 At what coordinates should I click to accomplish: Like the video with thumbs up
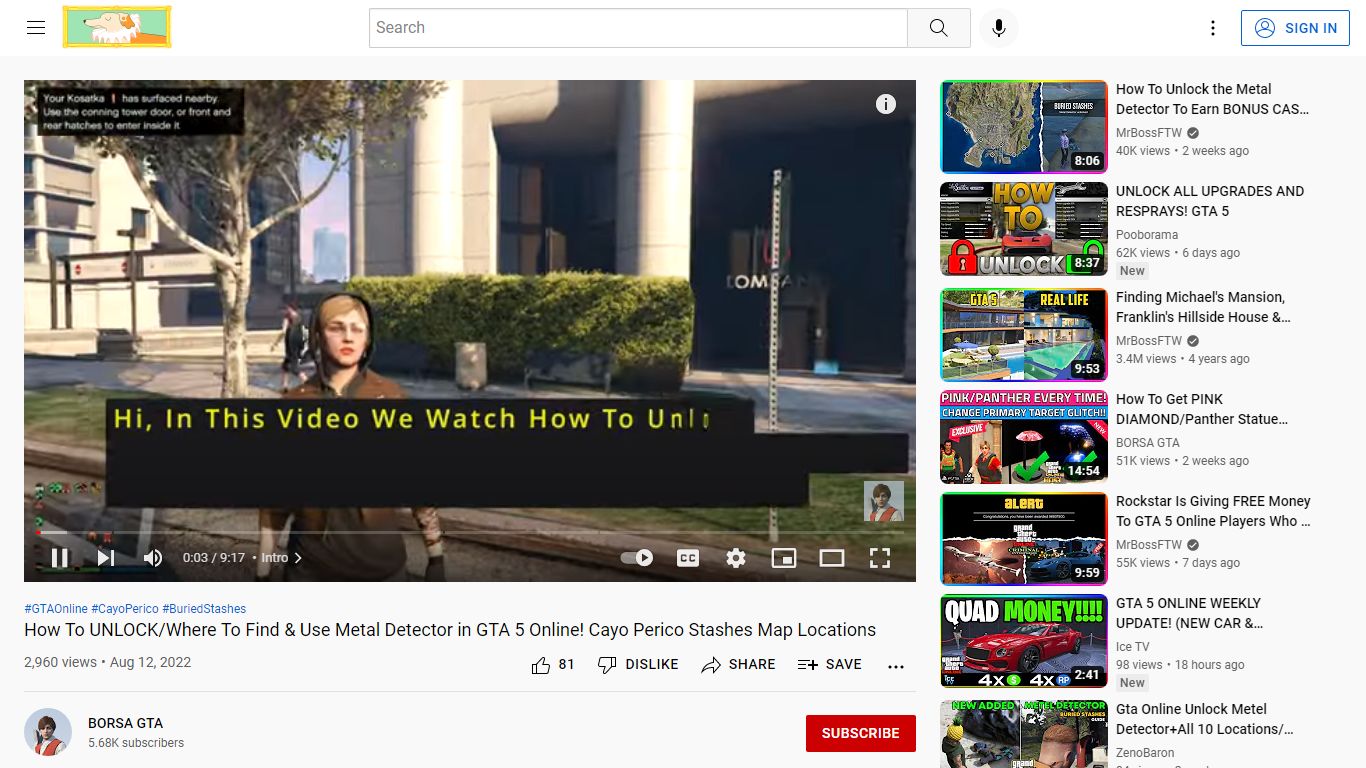click(553, 665)
